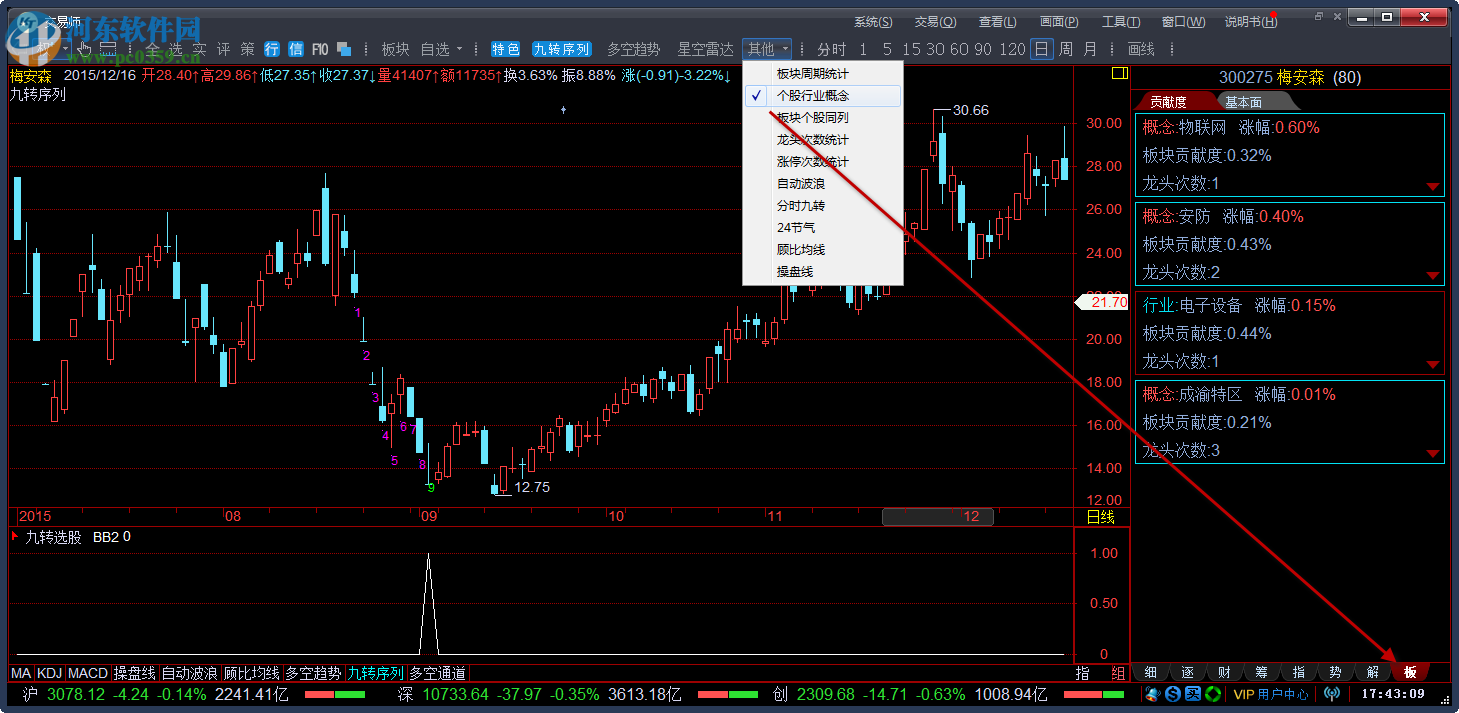Click the 策 toolbar icon

tap(247, 49)
